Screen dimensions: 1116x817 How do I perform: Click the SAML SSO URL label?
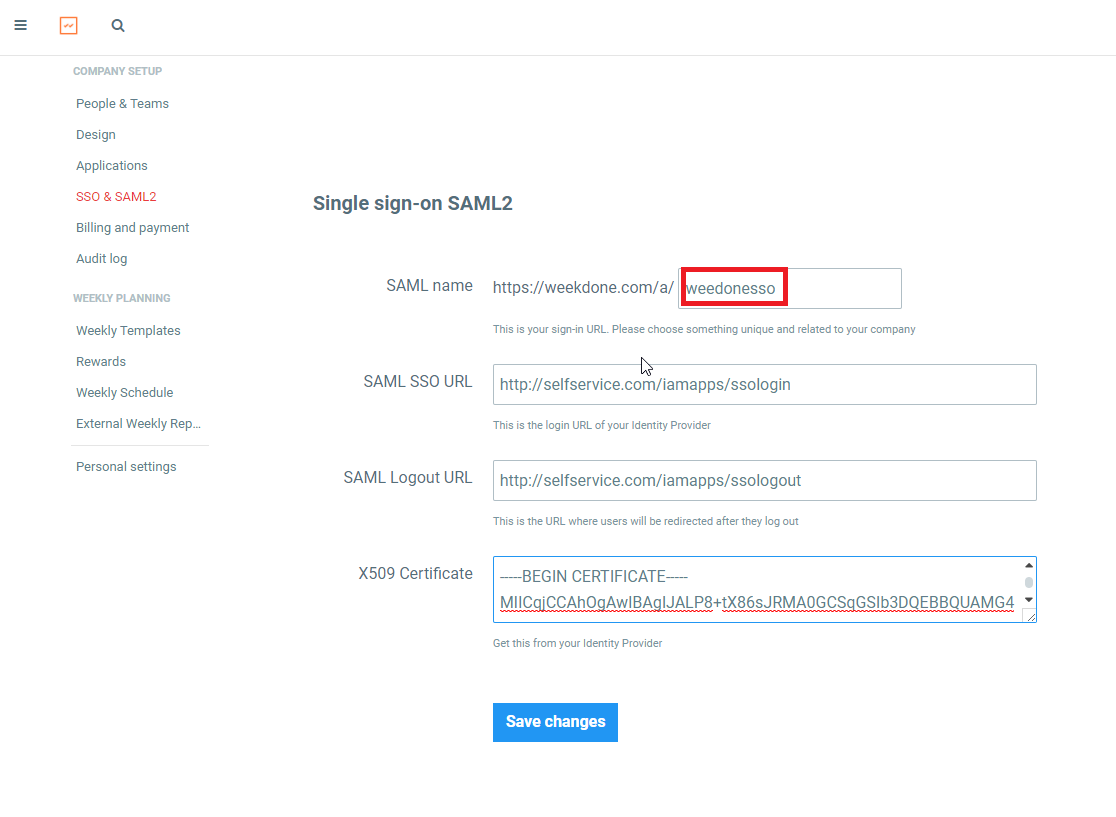[x=418, y=381]
